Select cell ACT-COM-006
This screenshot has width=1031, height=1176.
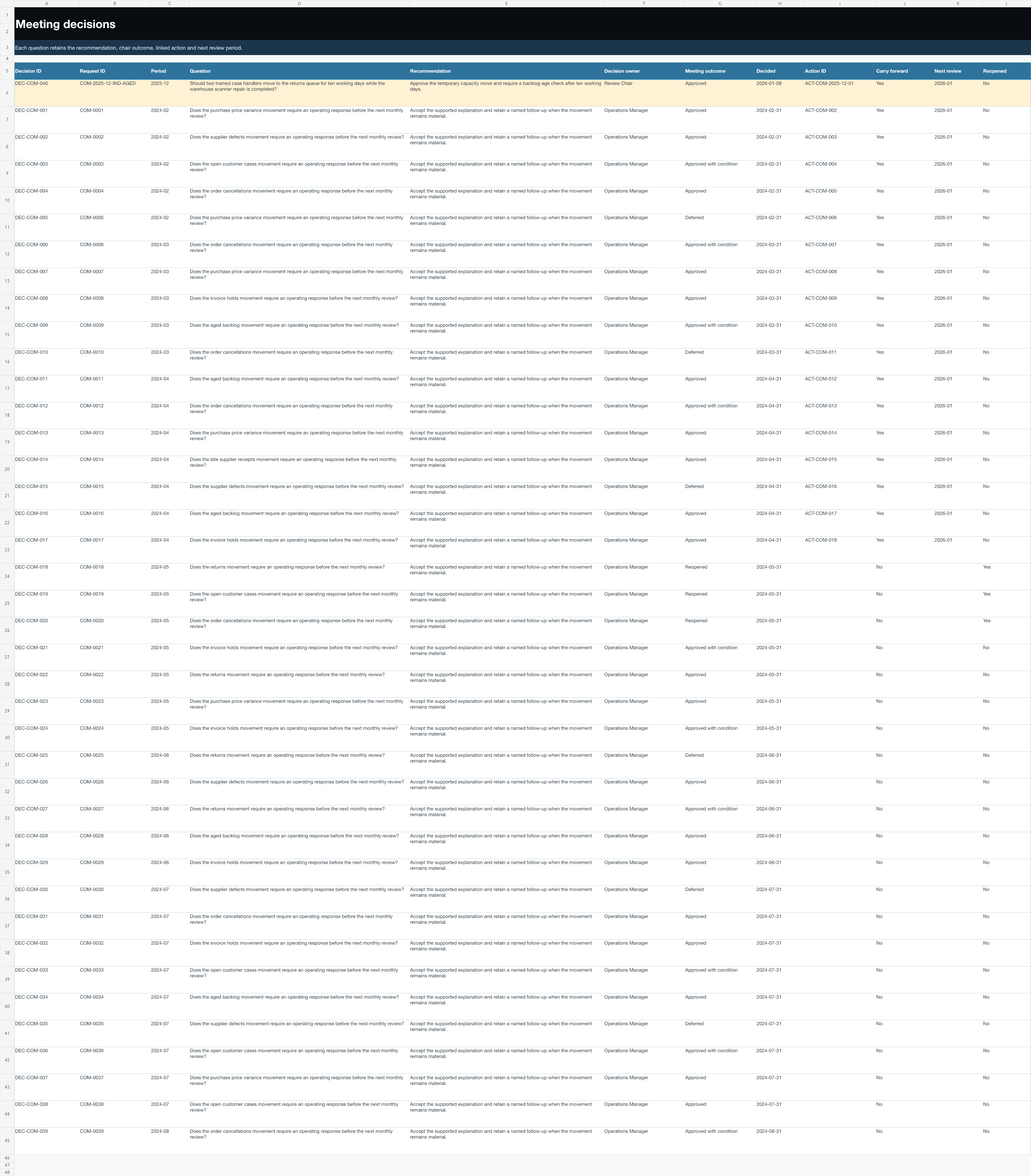(x=840, y=227)
